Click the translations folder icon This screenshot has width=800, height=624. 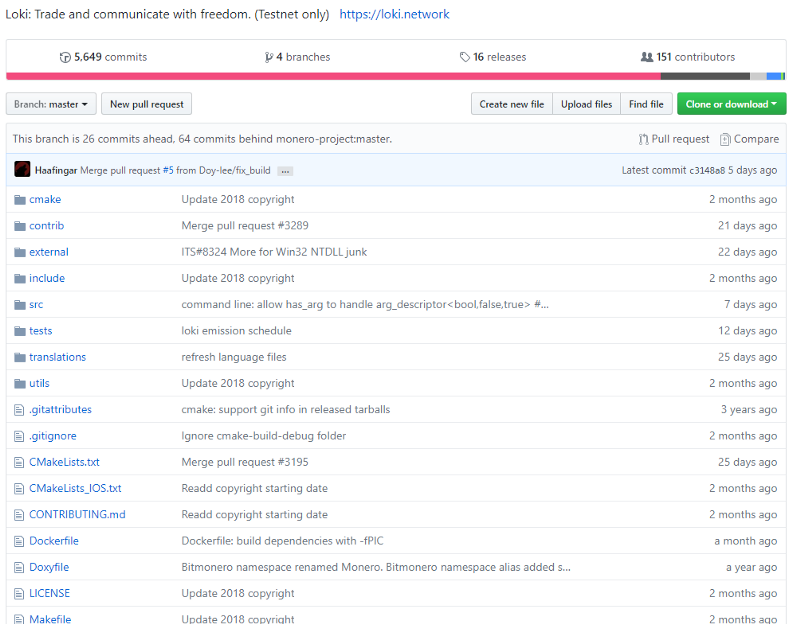[20, 357]
